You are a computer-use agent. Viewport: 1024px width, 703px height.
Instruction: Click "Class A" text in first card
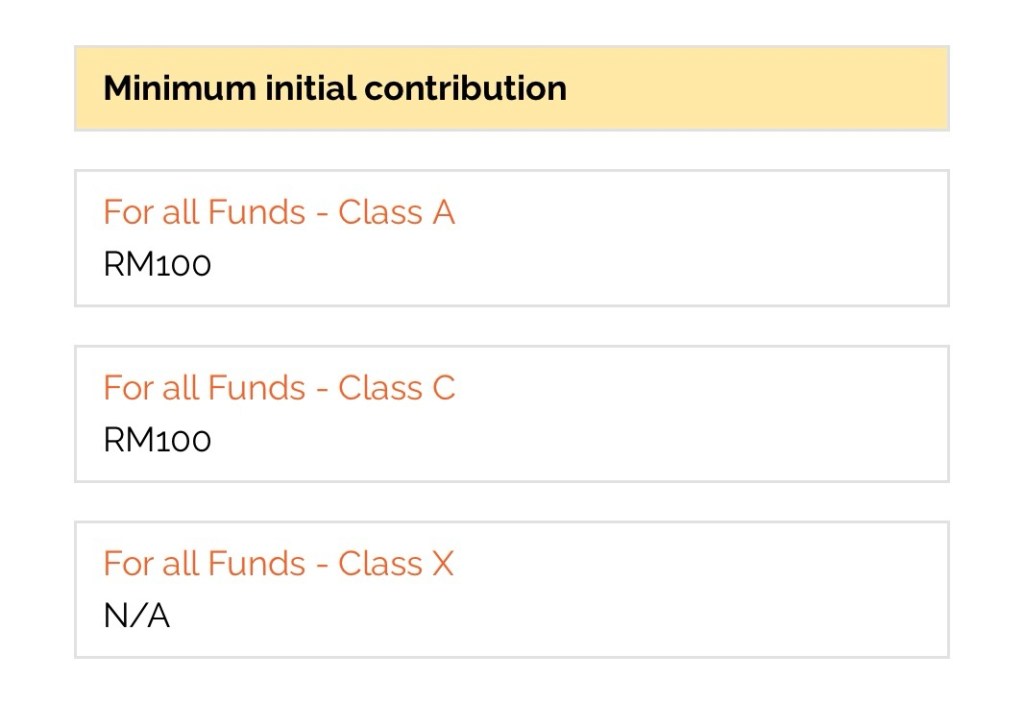point(396,212)
